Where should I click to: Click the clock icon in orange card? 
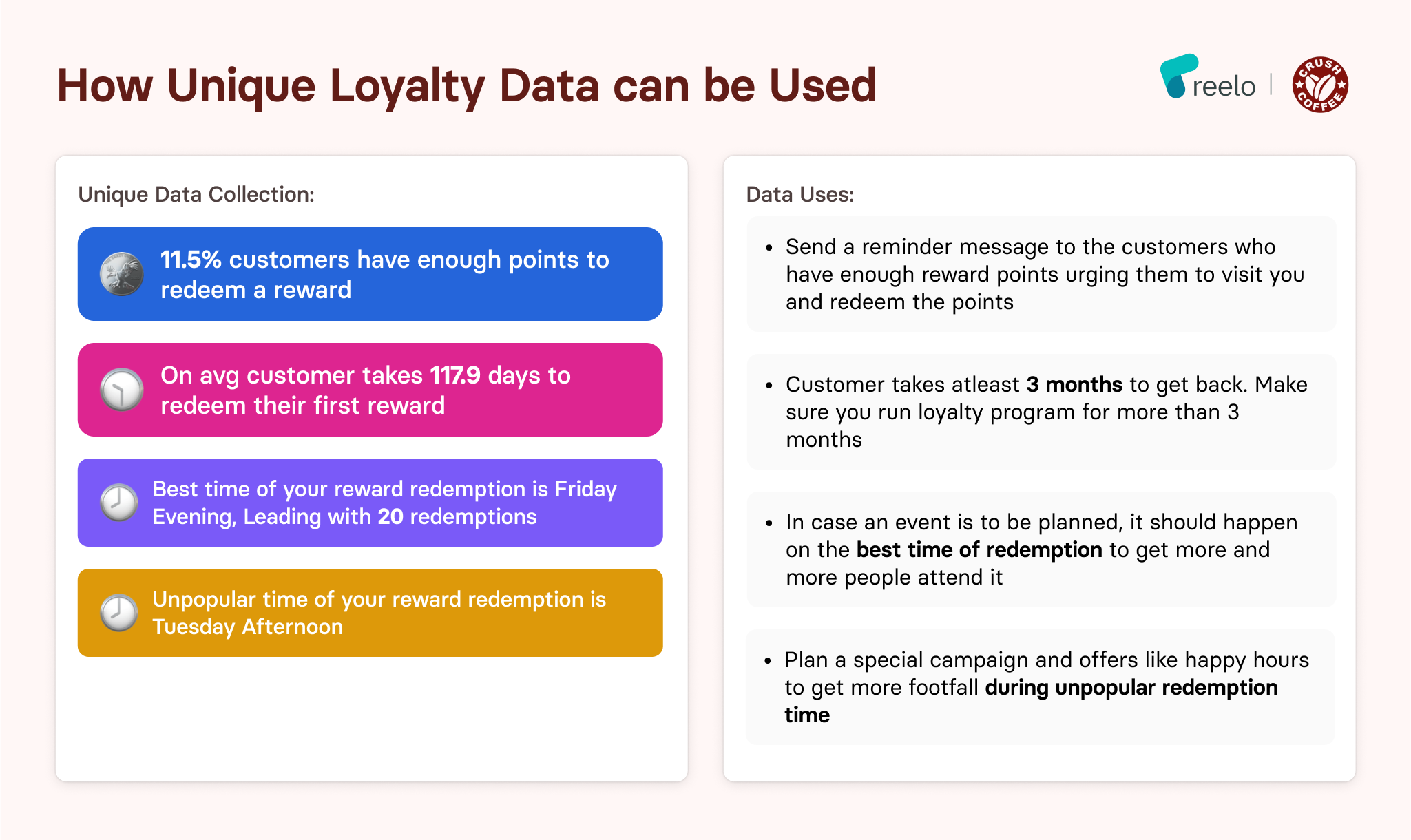119,613
